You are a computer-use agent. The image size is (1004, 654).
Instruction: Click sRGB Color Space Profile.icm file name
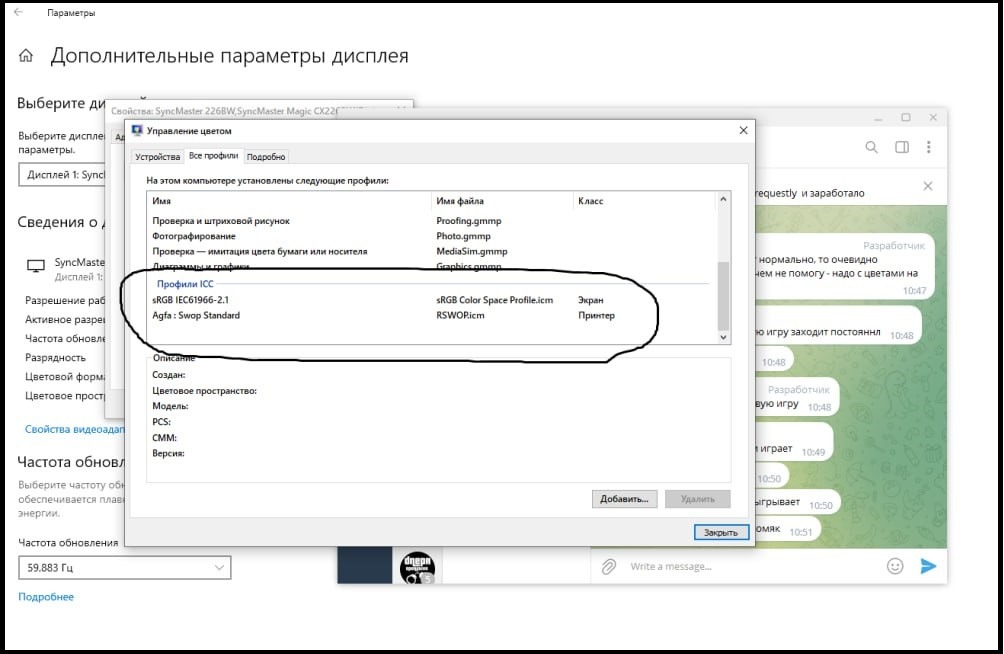(494, 300)
